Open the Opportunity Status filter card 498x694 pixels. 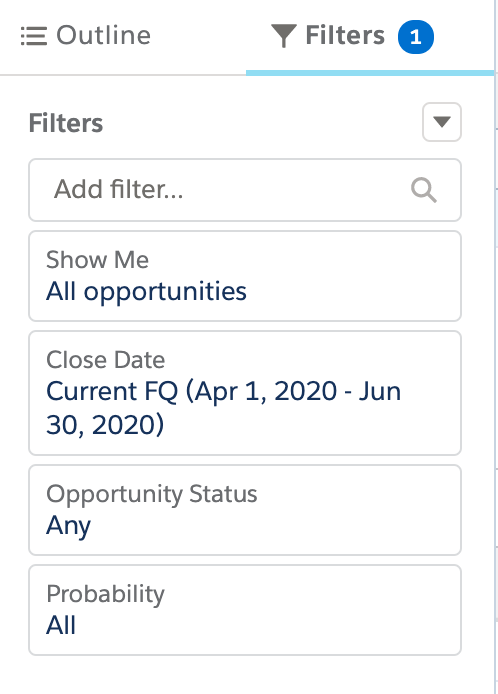click(245, 510)
